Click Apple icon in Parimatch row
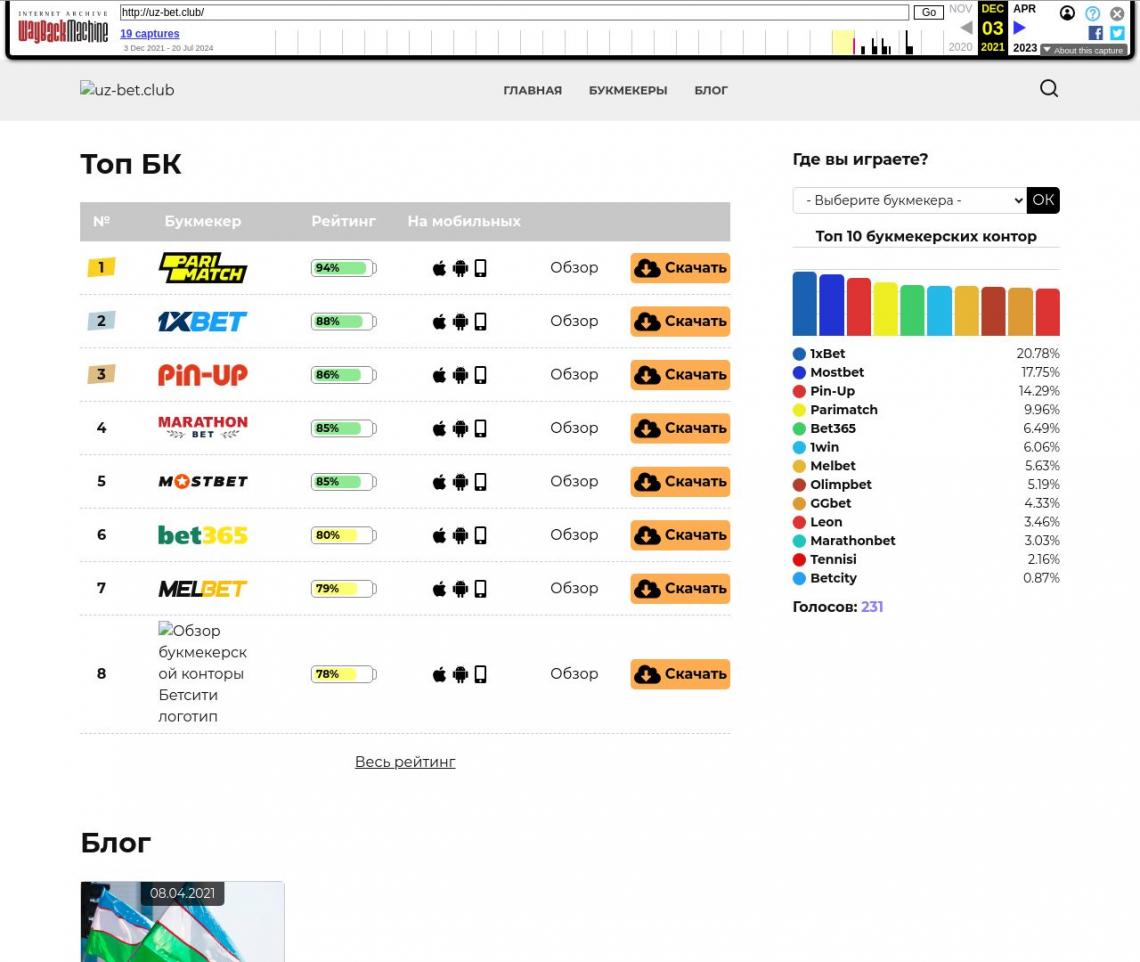 click(439, 268)
